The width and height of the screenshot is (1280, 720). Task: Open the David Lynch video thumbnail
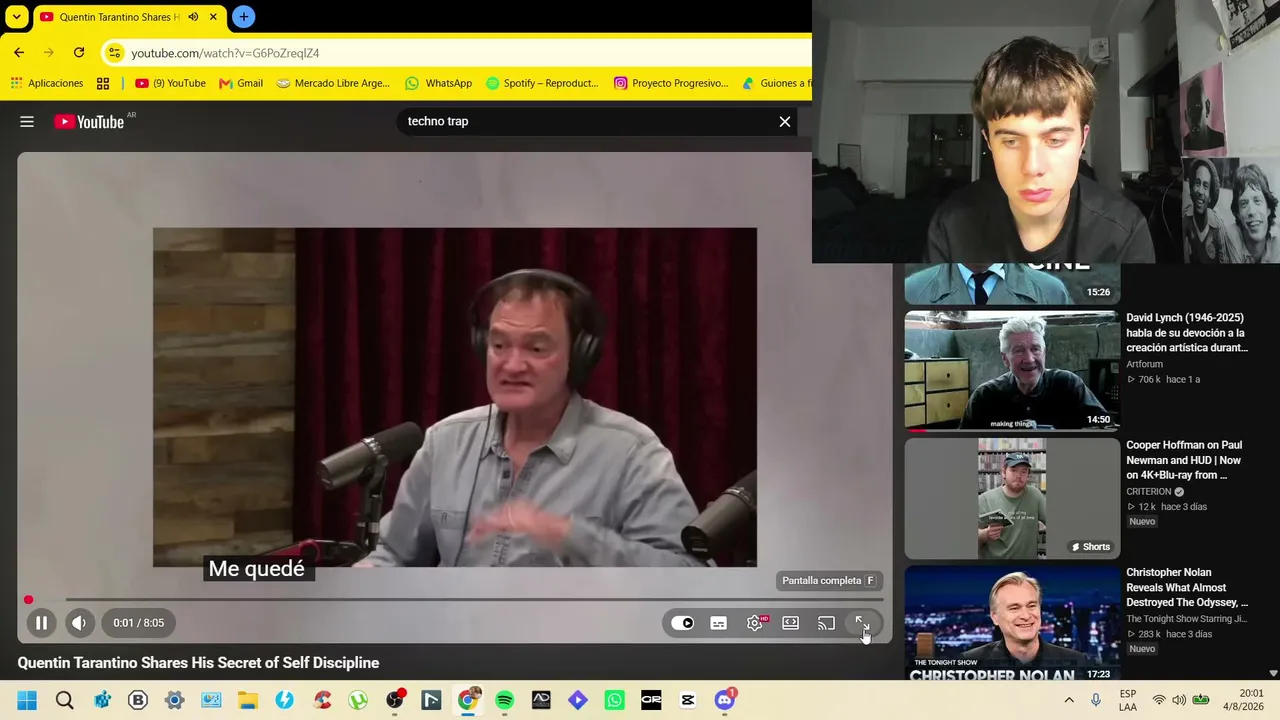(1012, 370)
